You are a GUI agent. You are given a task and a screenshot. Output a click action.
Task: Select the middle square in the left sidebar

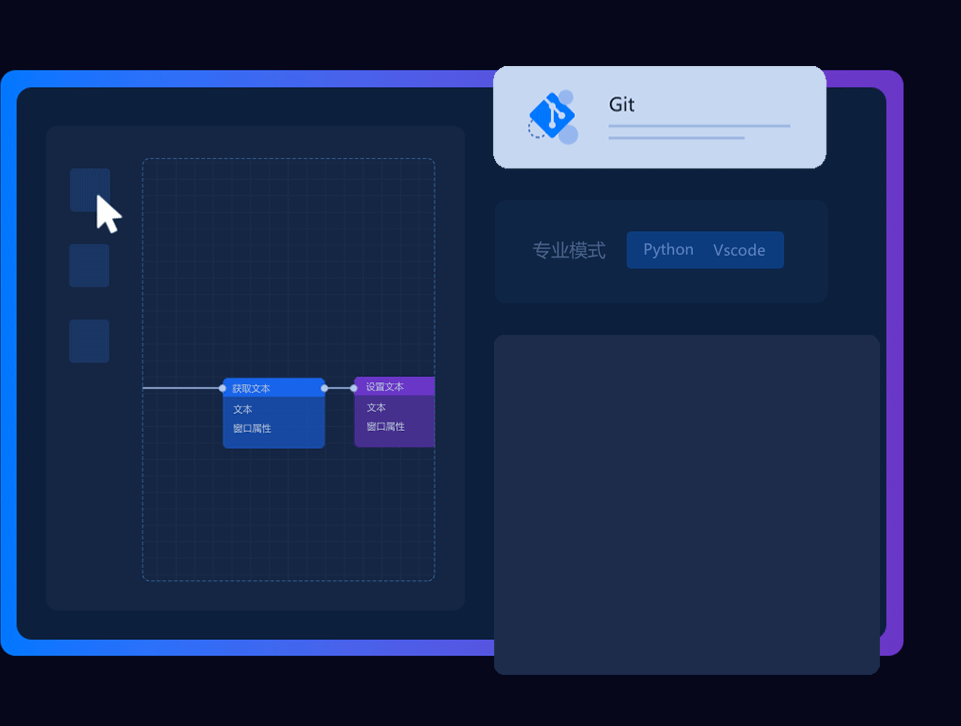89,265
